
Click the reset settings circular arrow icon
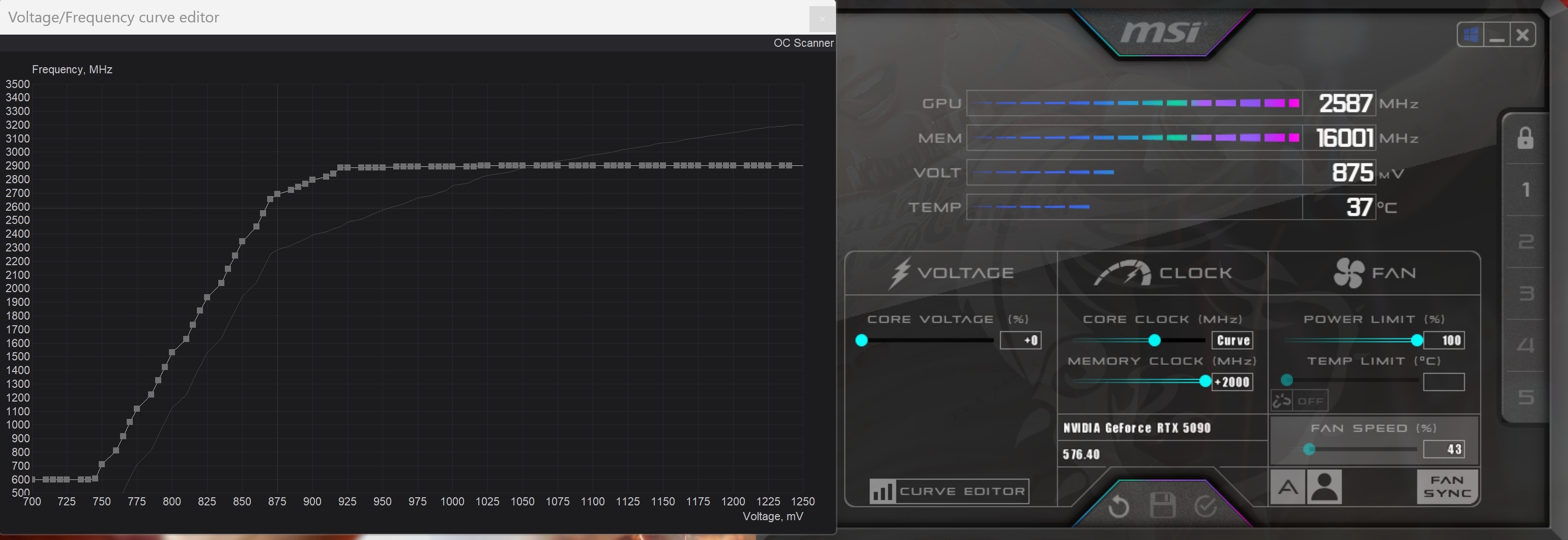coord(1119,506)
